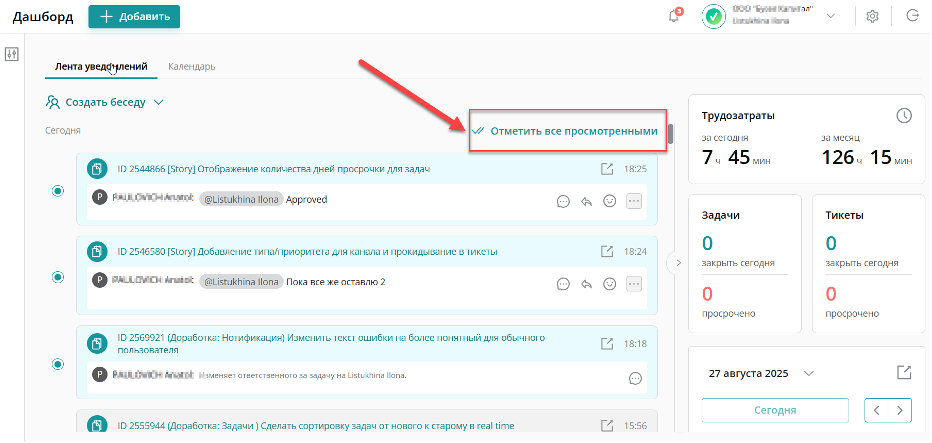Click Отметить все просмотренными
The image size is (932, 443).
[566, 131]
